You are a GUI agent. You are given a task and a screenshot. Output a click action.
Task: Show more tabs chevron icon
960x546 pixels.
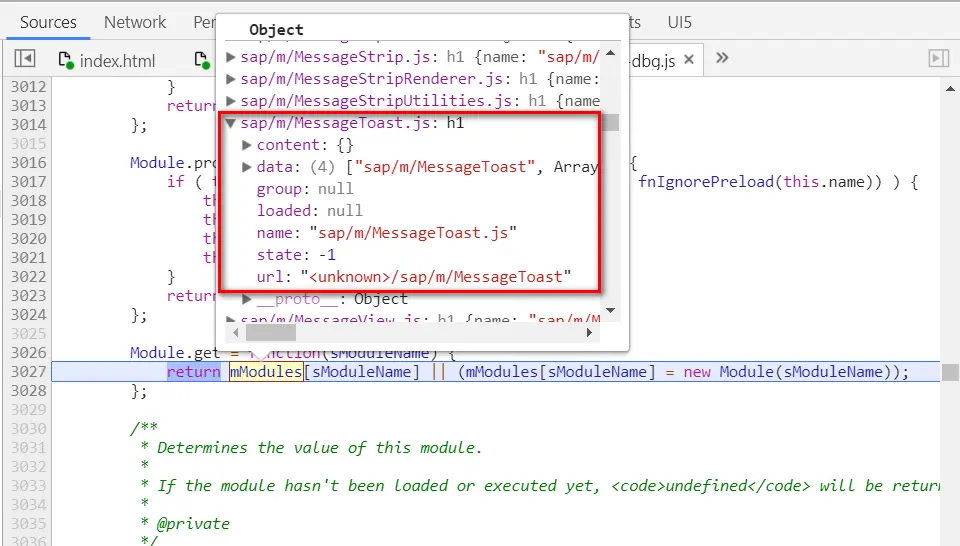722,58
